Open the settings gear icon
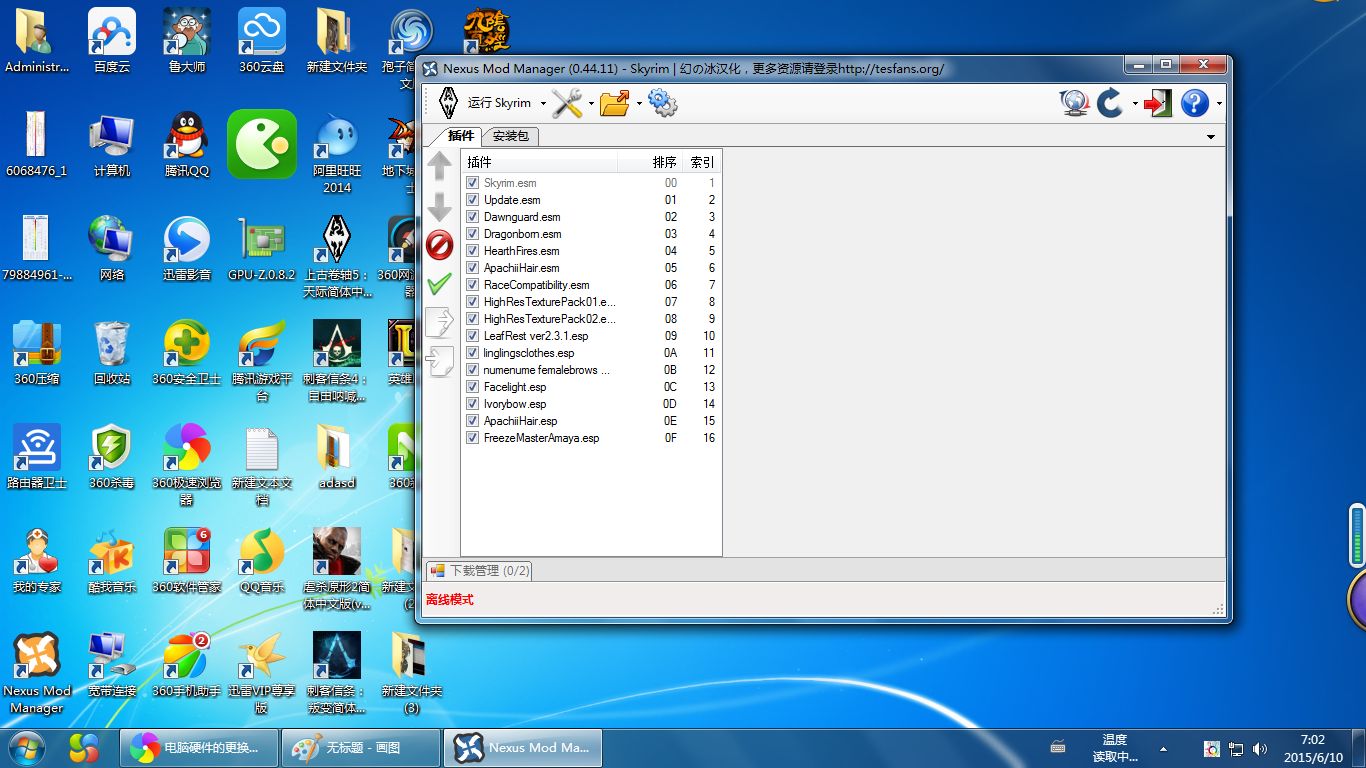The image size is (1366, 768). pyautogui.click(x=662, y=102)
